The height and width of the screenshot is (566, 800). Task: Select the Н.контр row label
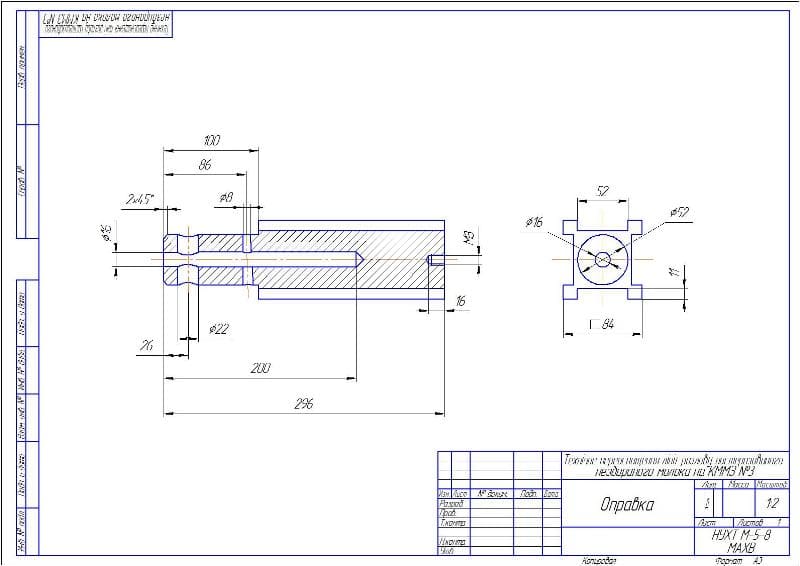453,542
